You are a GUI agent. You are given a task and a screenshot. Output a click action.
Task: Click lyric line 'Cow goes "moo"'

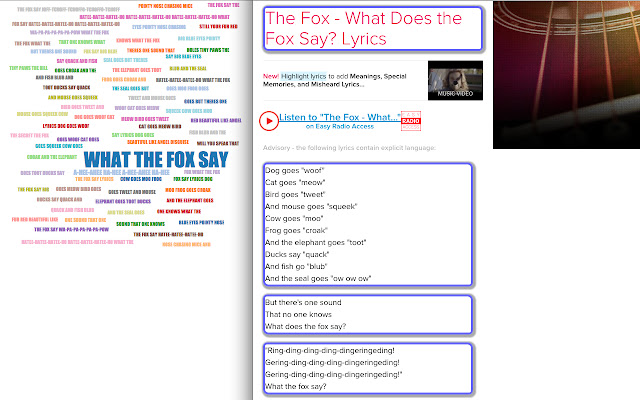[294, 218]
